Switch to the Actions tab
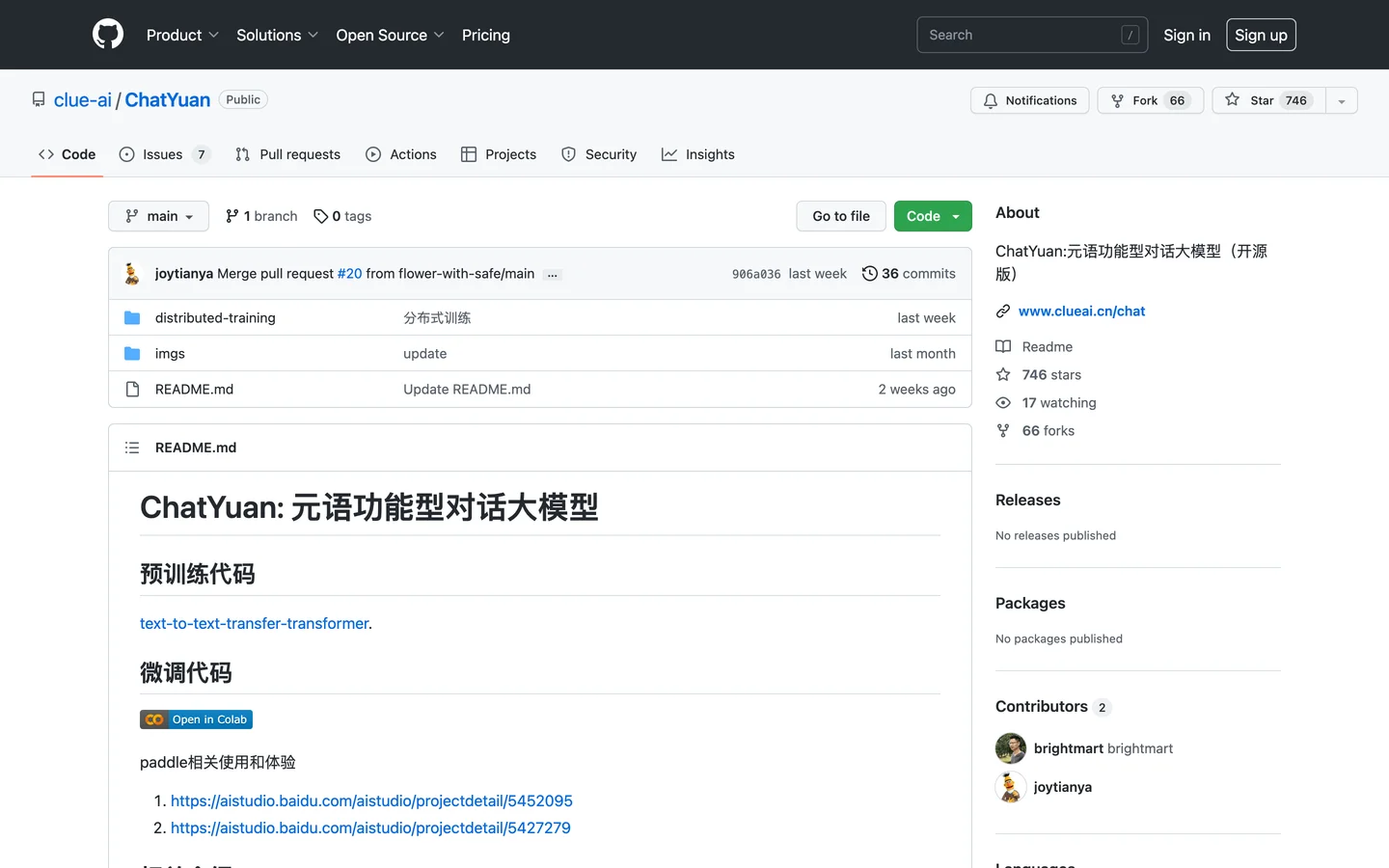The width and height of the screenshot is (1389, 868). coord(401,154)
